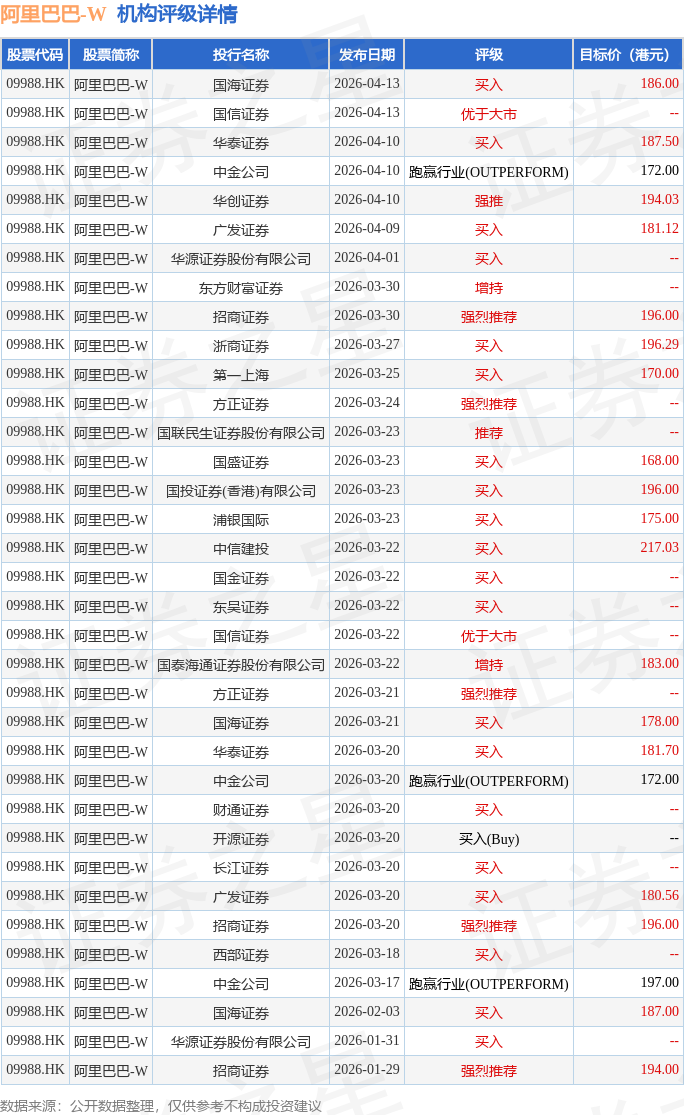Click the 2026-03-18 publish date

[x=367, y=954]
